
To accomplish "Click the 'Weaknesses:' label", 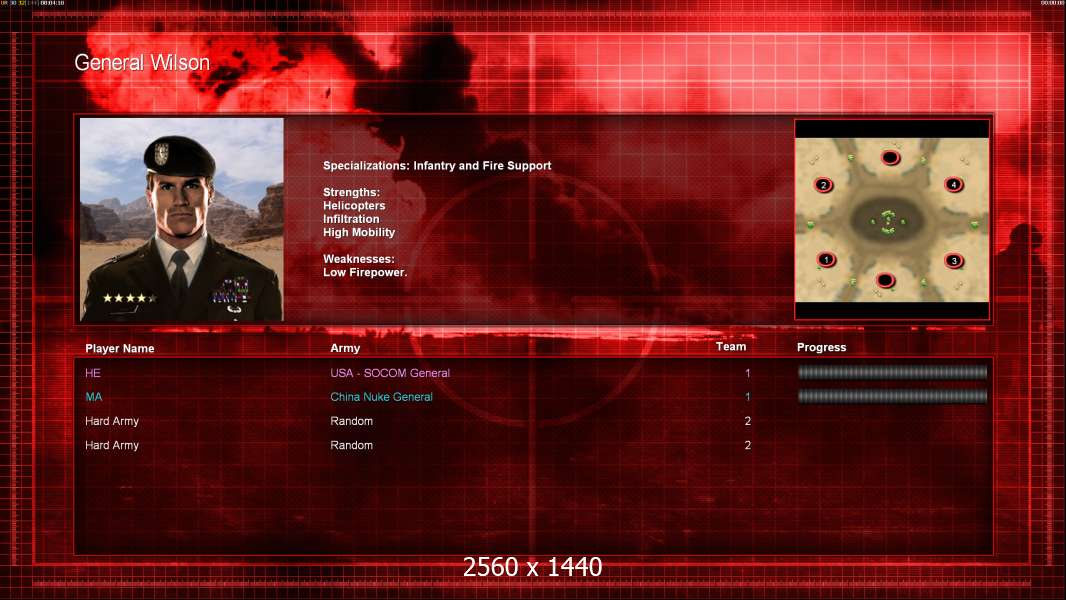I will click(x=359, y=259).
